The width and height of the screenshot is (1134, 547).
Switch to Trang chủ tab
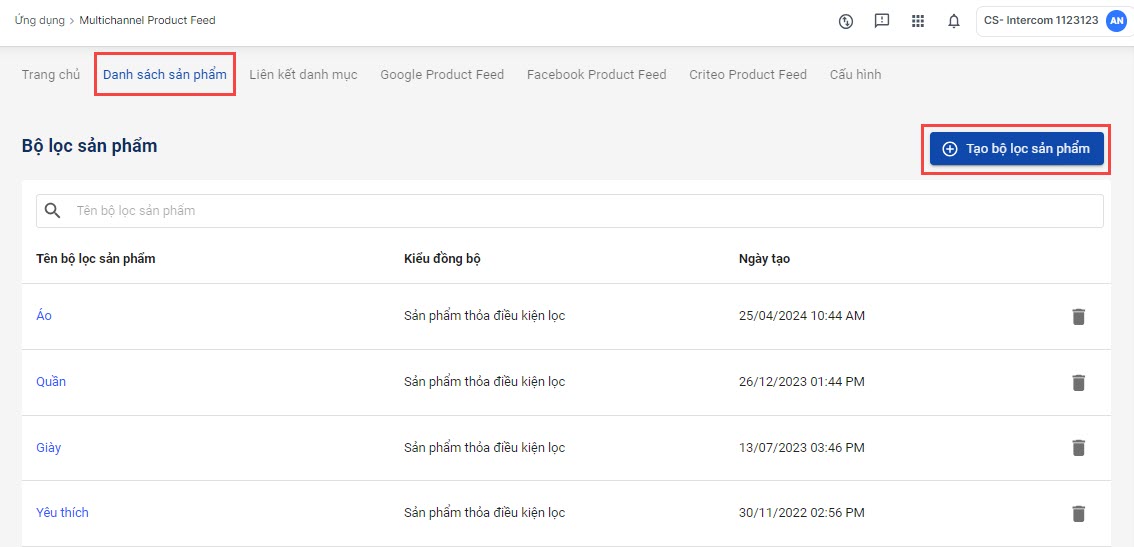click(51, 75)
